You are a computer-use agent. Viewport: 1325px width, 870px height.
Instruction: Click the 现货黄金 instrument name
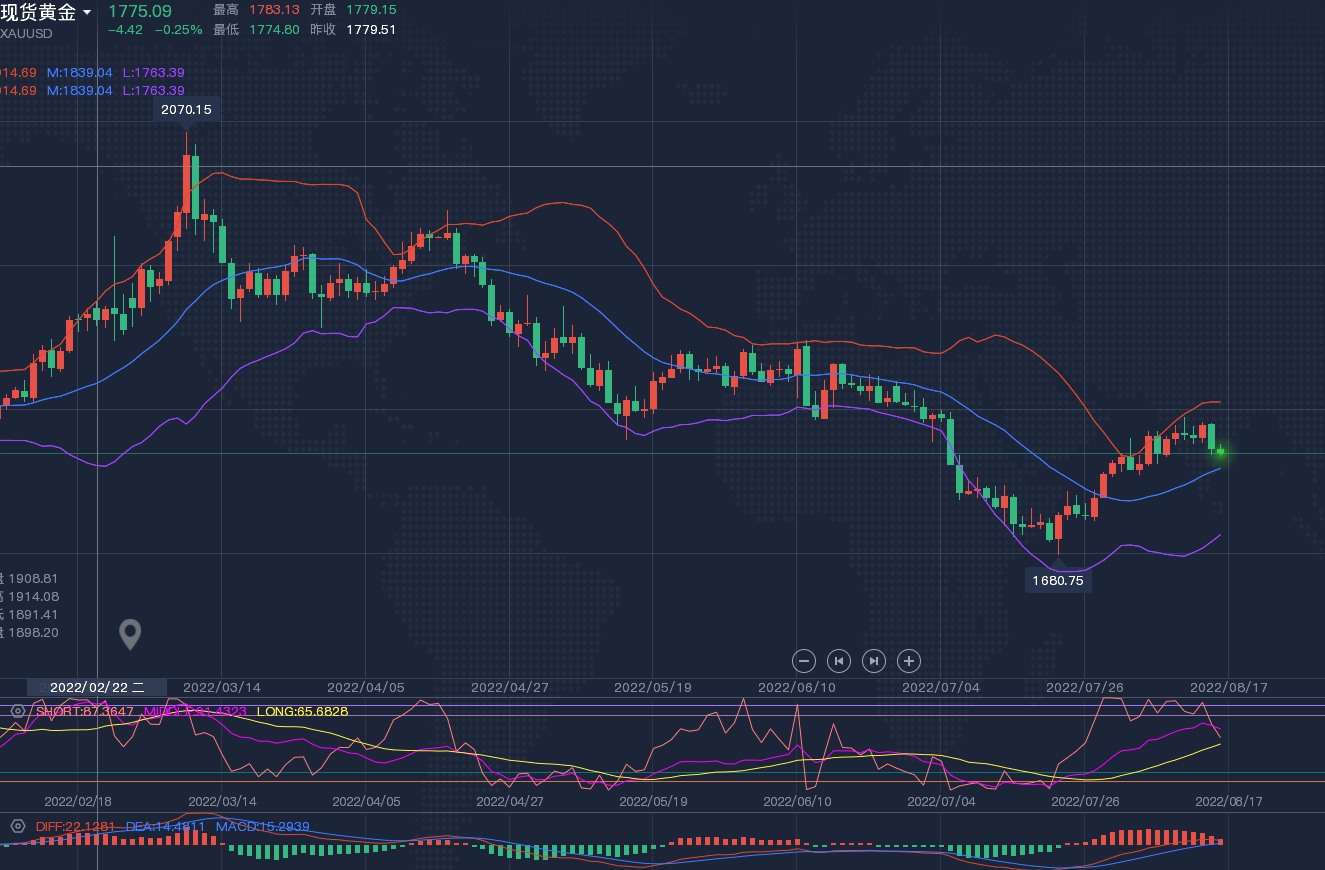coord(38,12)
